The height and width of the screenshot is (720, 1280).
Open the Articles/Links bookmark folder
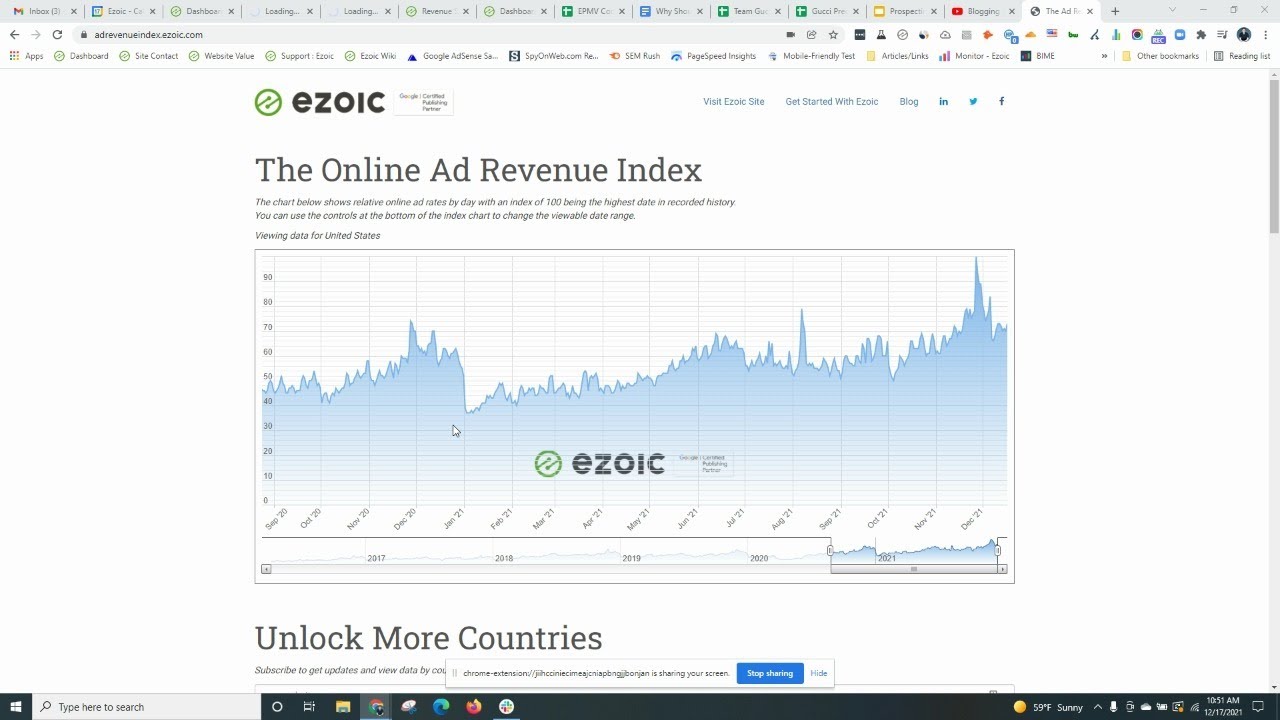click(x=898, y=56)
